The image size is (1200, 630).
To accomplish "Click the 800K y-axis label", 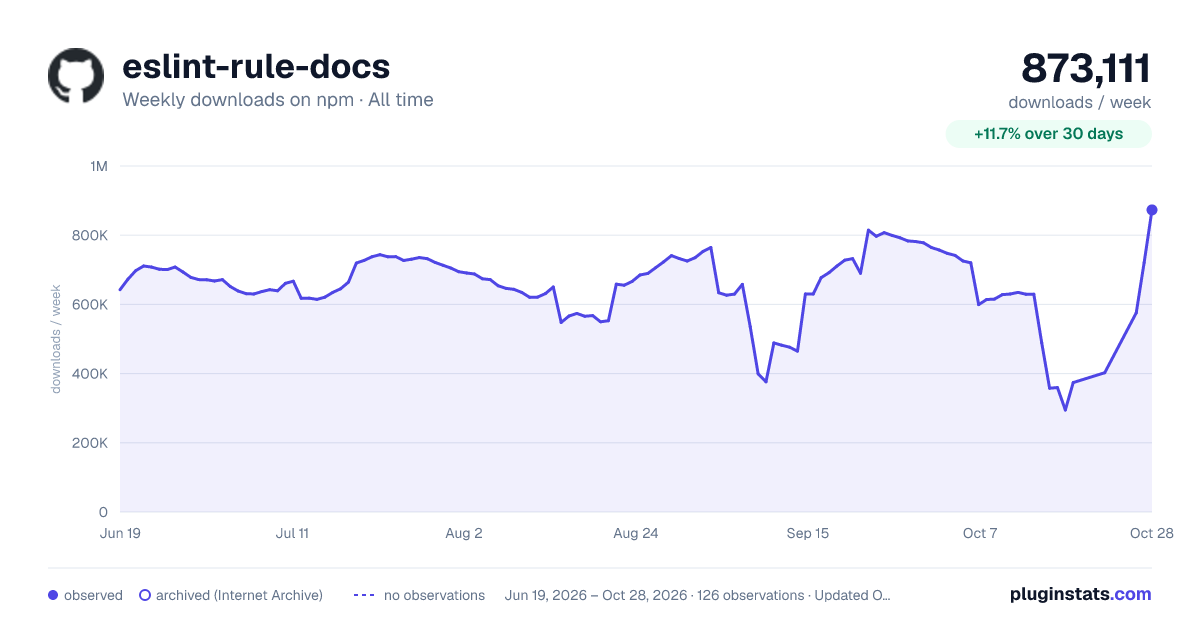I will point(91,235).
